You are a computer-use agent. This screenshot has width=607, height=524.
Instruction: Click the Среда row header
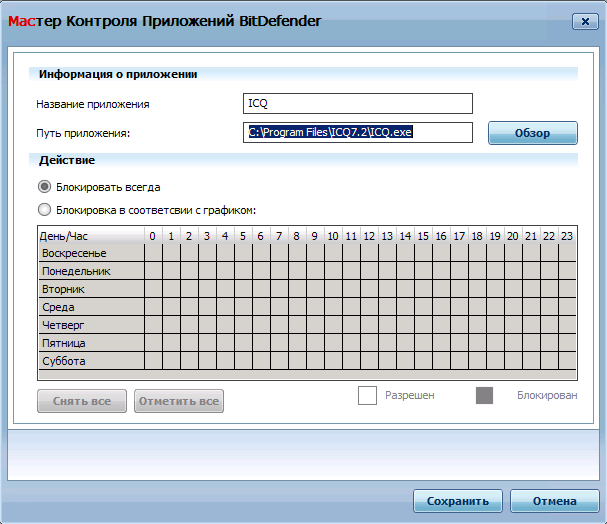(x=92, y=307)
